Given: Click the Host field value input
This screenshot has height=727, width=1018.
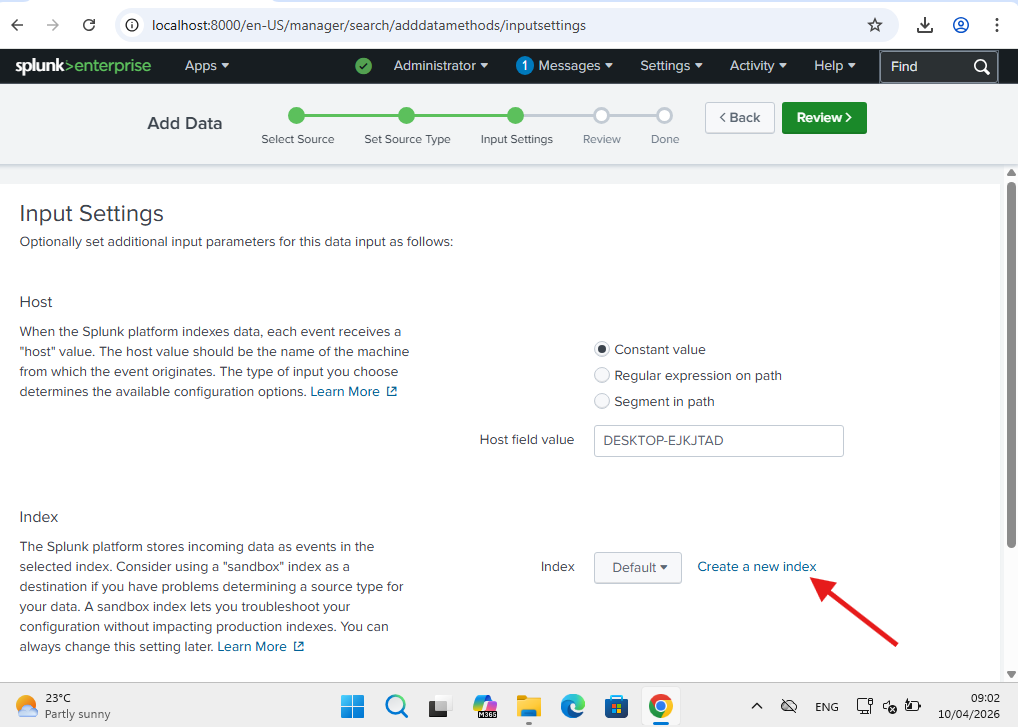Looking at the screenshot, I should tap(719, 441).
